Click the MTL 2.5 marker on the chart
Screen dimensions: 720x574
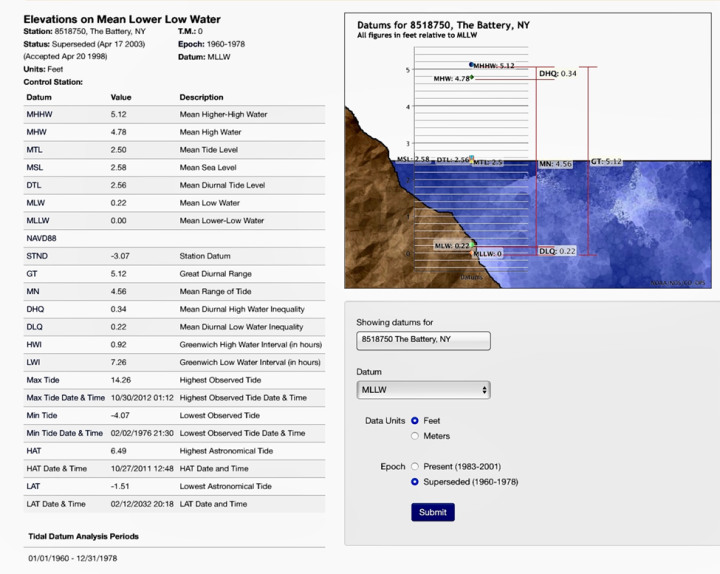(x=488, y=162)
